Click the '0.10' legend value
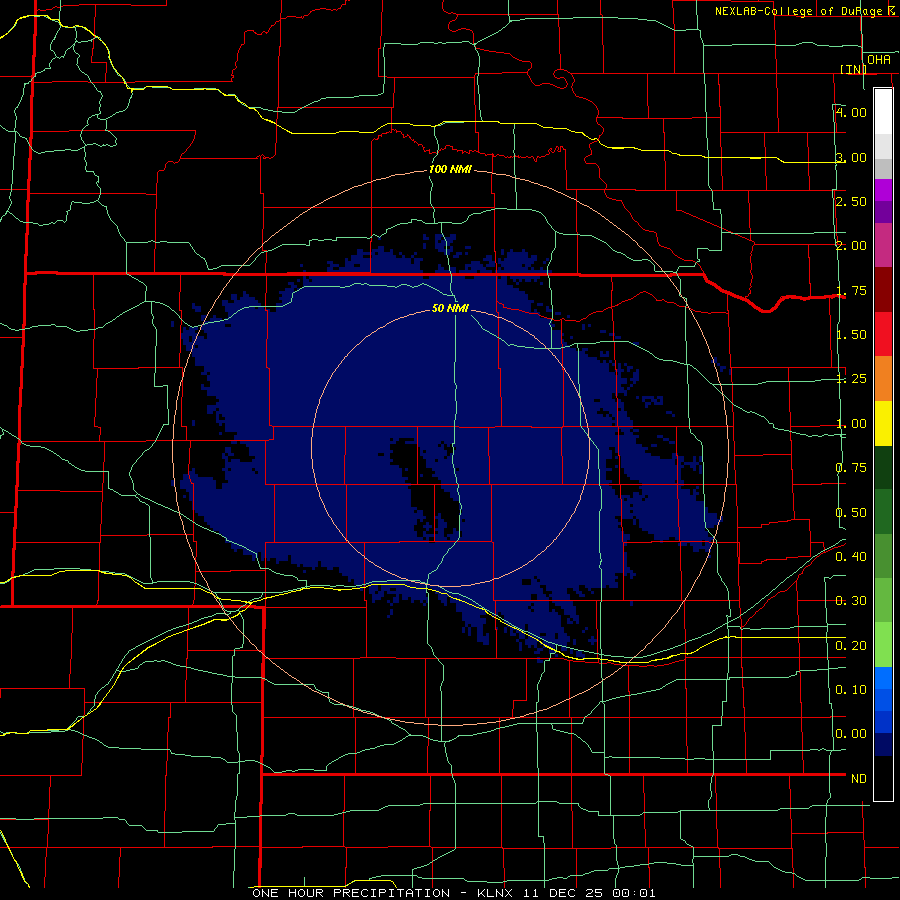The height and width of the screenshot is (900, 900). click(x=851, y=690)
